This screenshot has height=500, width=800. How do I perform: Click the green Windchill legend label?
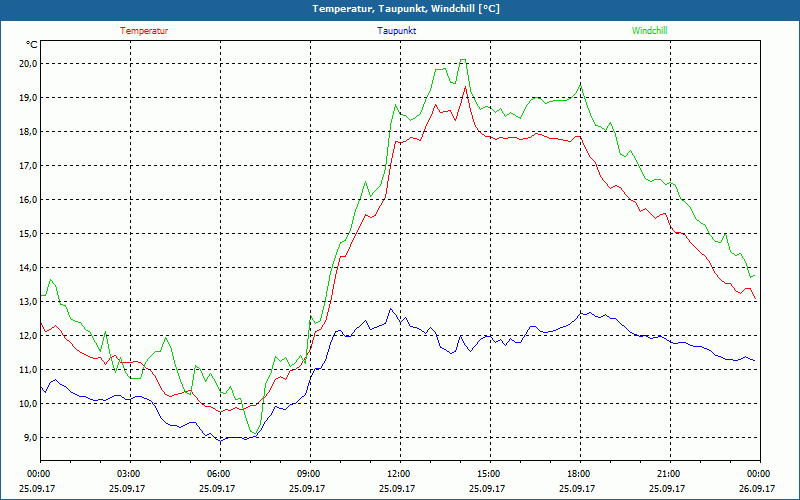(649, 31)
